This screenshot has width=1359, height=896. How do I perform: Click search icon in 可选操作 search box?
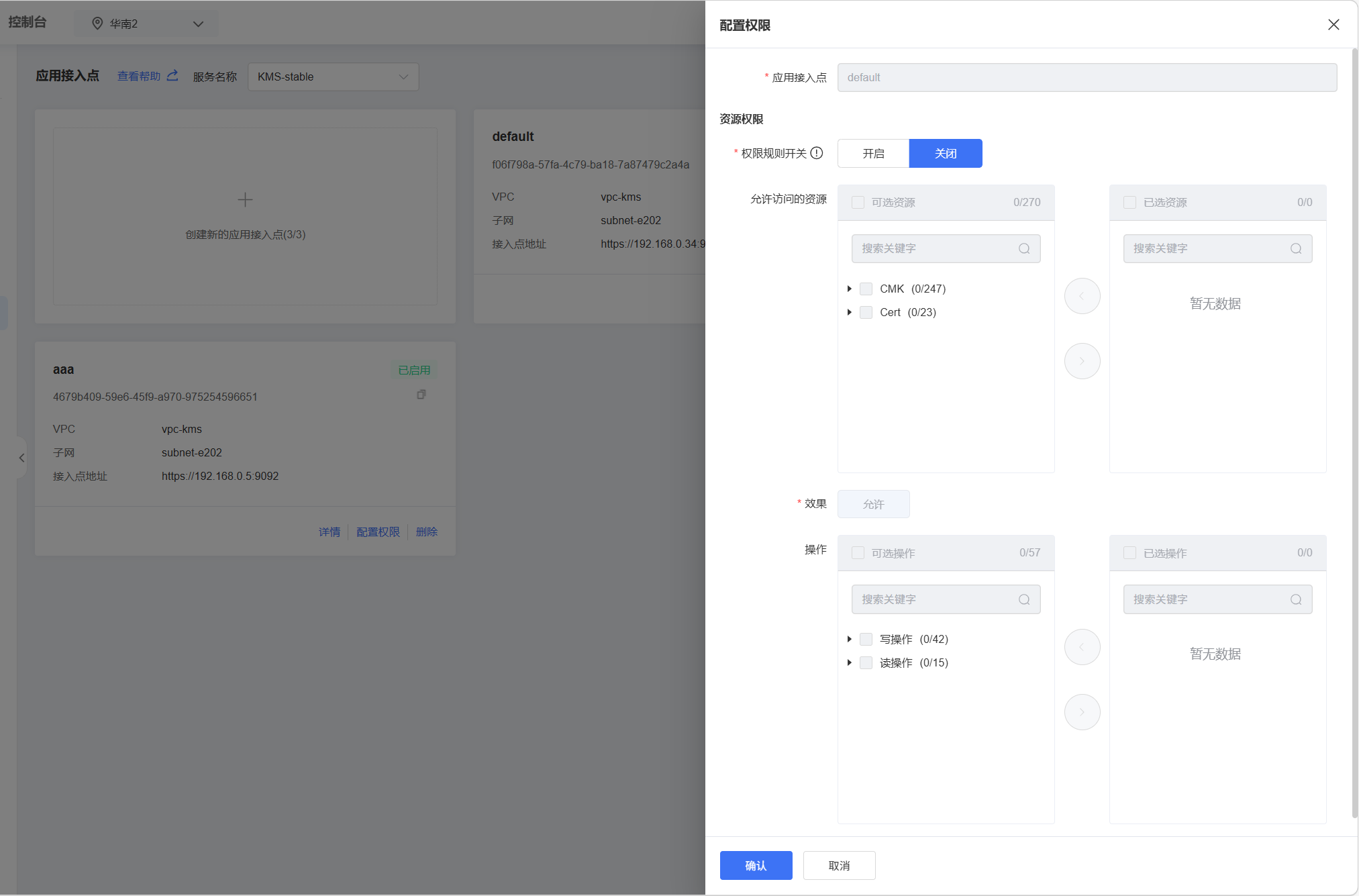click(x=1024, y=599)
